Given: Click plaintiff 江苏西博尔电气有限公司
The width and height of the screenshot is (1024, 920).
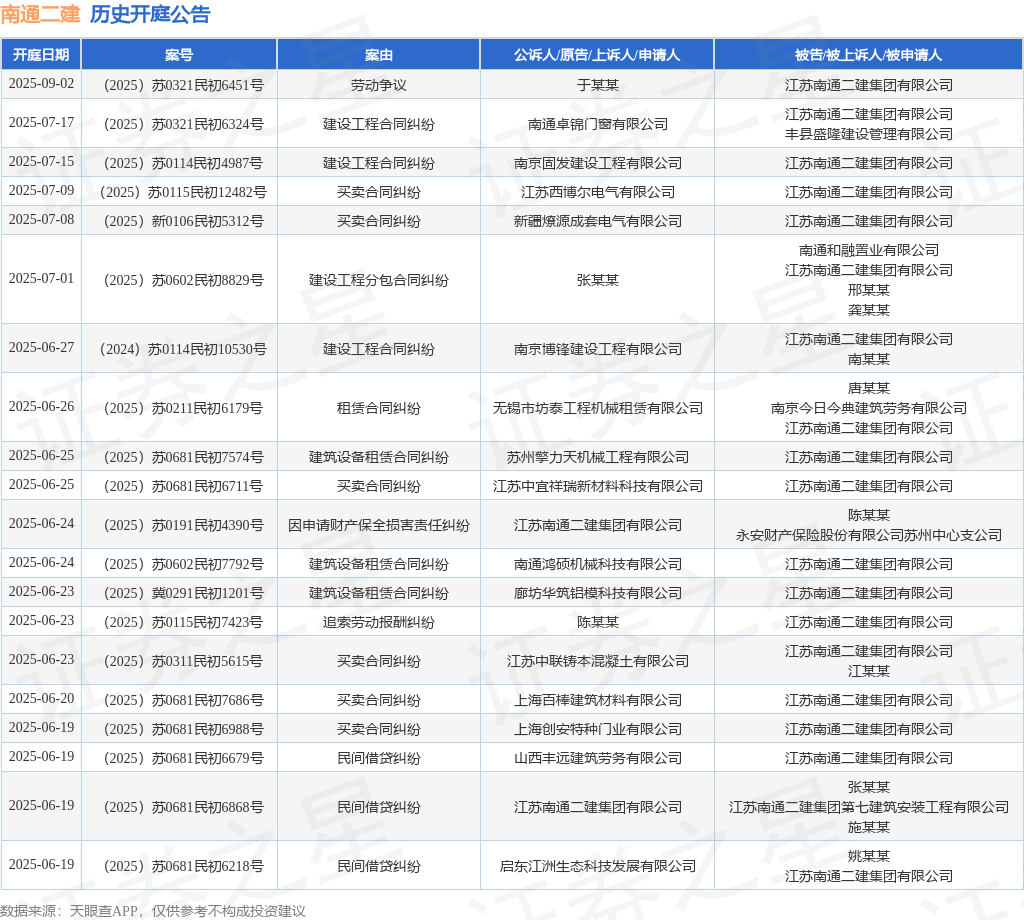Looking at the screenshot, I should [598, 192].
